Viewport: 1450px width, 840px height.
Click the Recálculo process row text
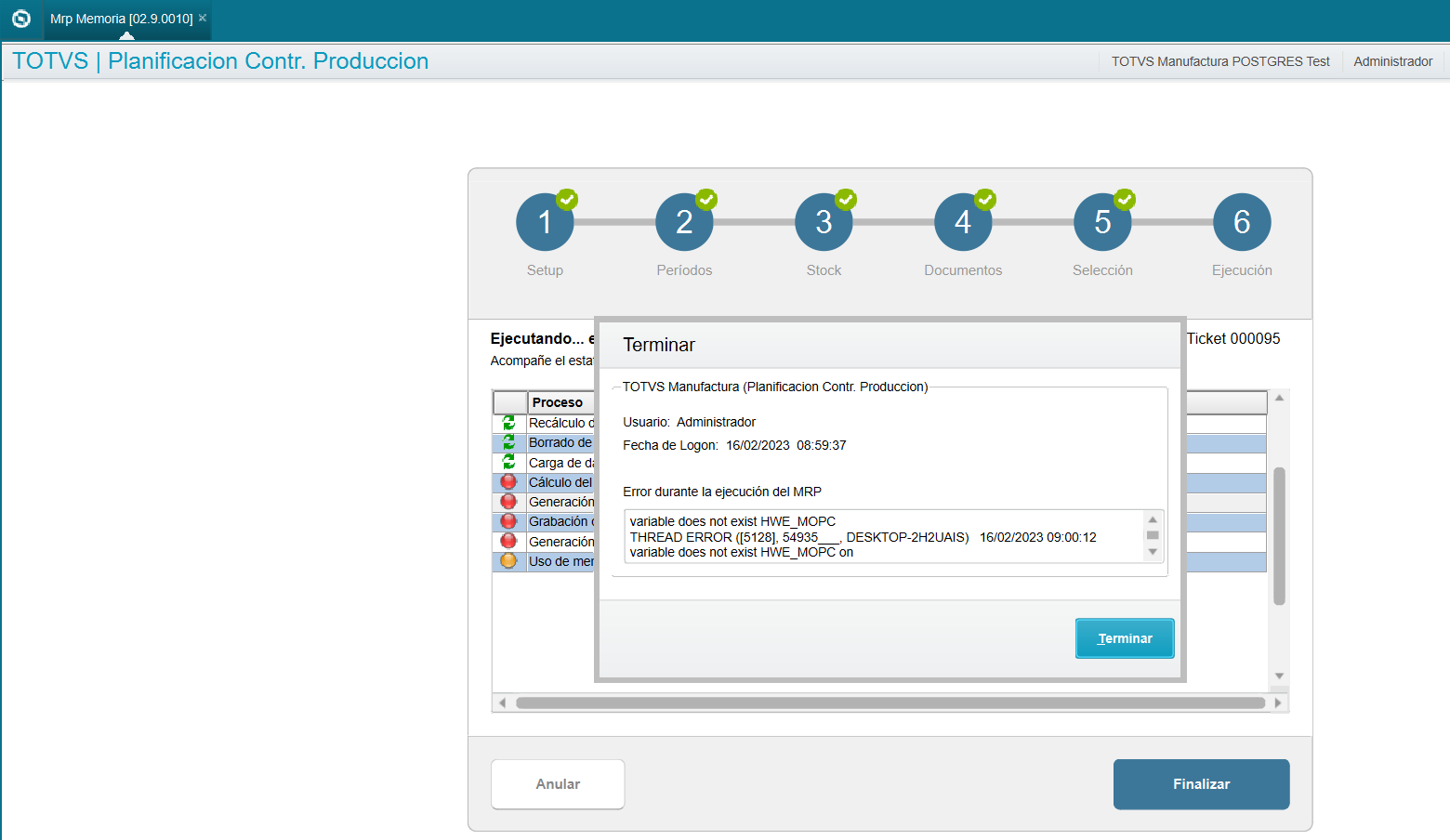tap(561, 423)
